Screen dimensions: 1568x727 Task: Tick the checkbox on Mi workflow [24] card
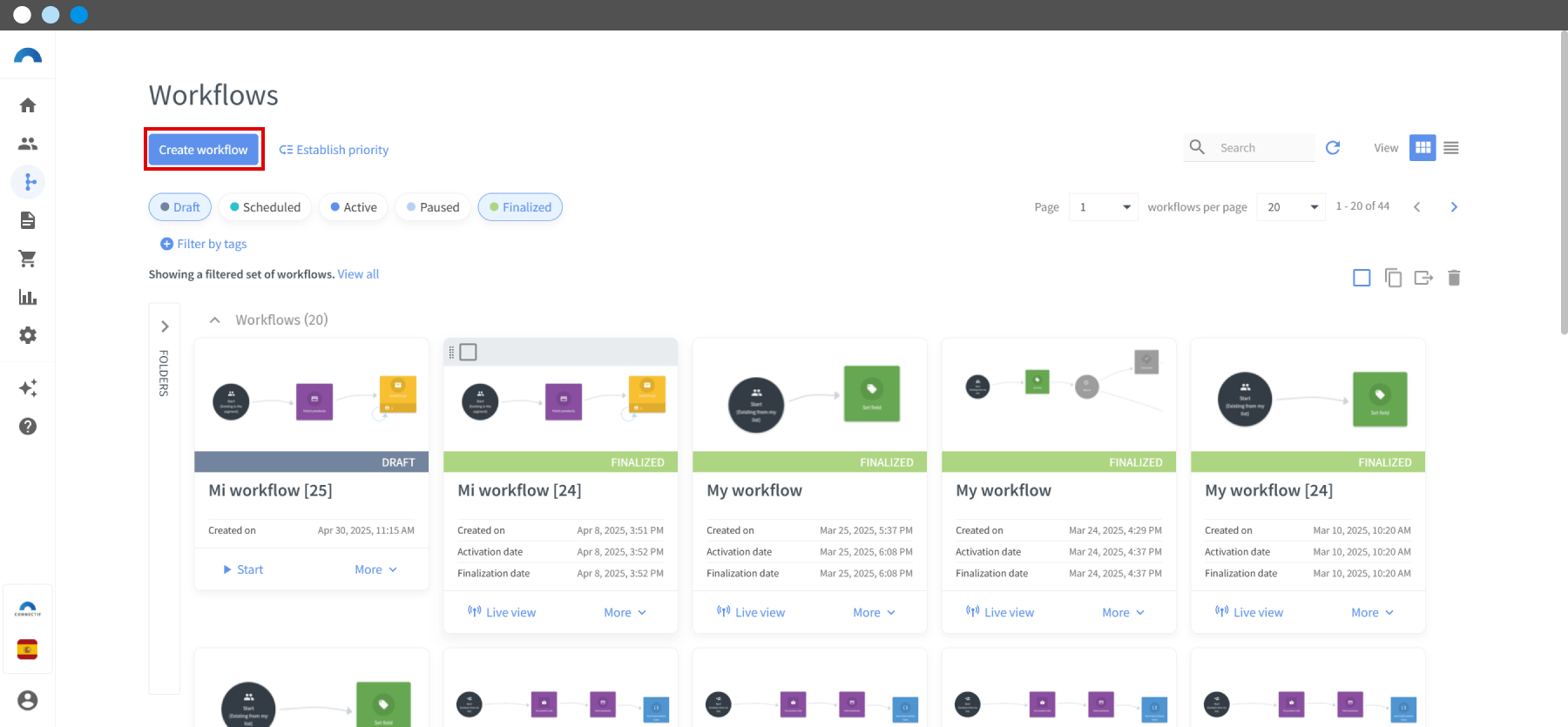pos(469,352)
